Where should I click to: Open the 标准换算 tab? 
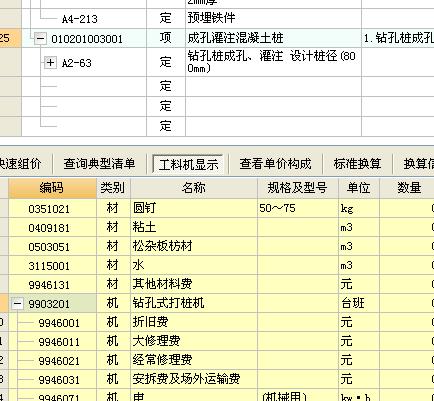(x=357, y=164)
